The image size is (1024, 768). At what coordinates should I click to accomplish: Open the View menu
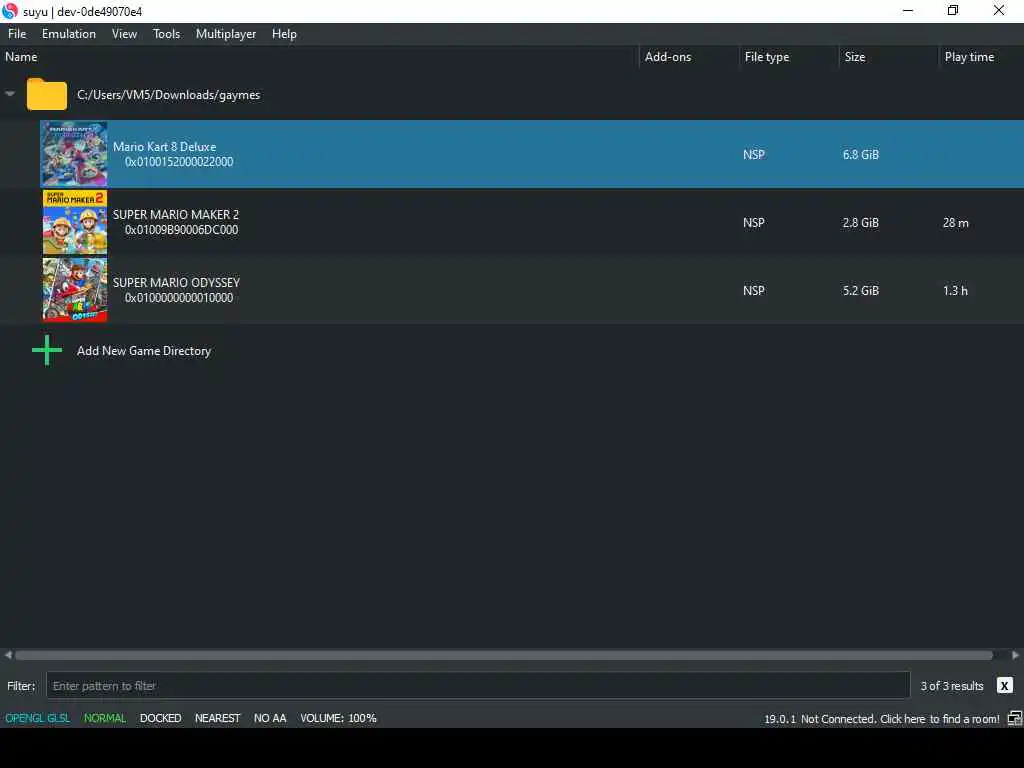pyautogui.click(x=124, y=34)
